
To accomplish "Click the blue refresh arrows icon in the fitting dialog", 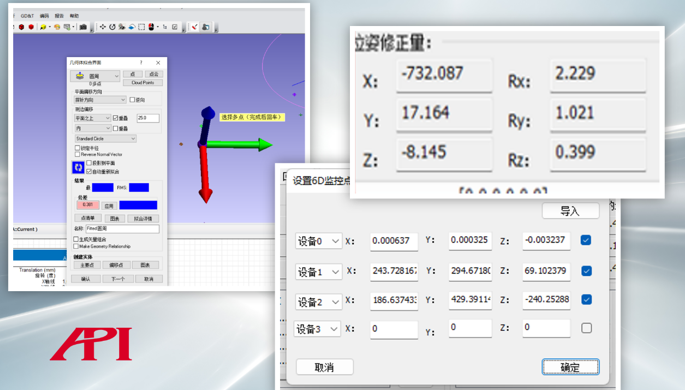I will click(78, 167).
